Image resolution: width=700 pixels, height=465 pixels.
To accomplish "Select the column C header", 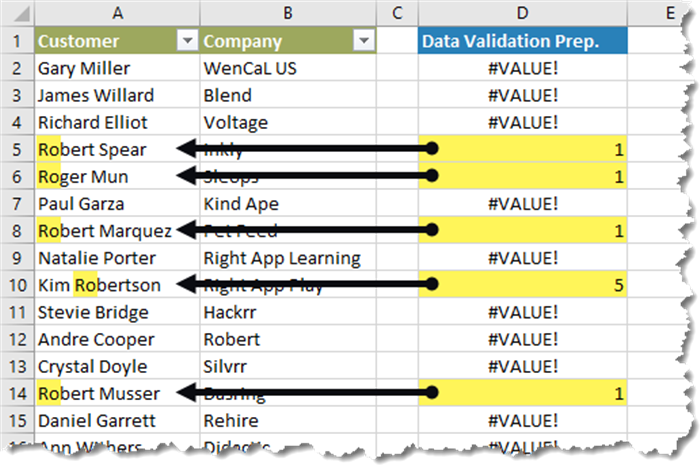I will click(x=397, y=13).
